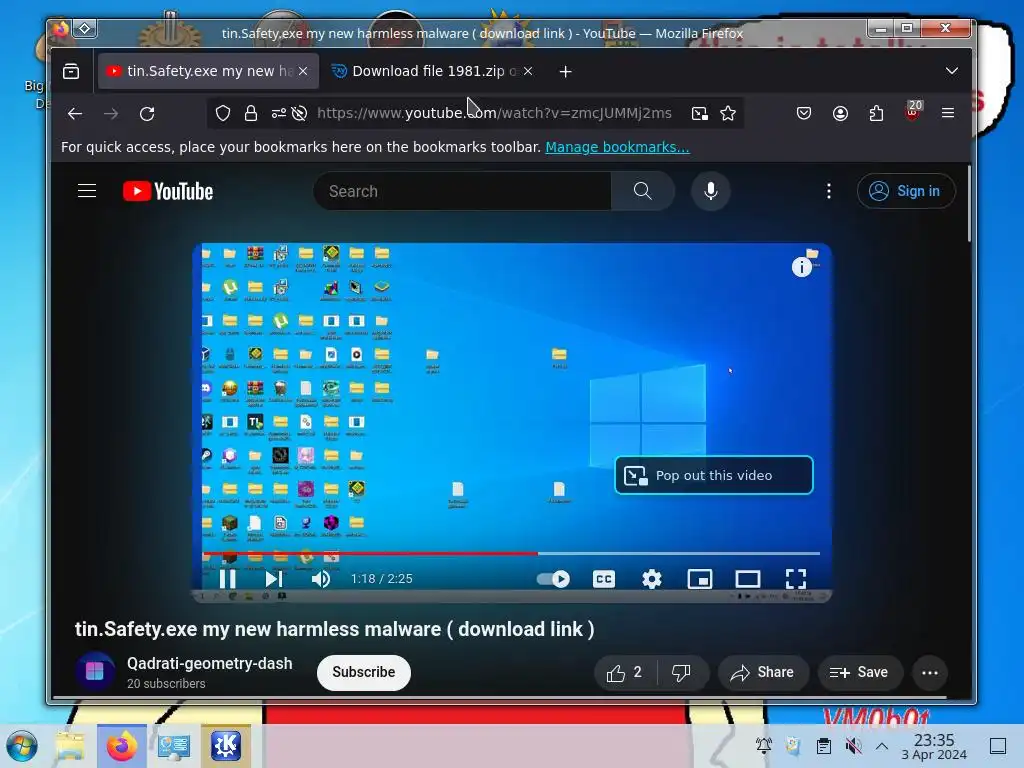
Task: Click Pop out this video button
Action: [714, 475]
